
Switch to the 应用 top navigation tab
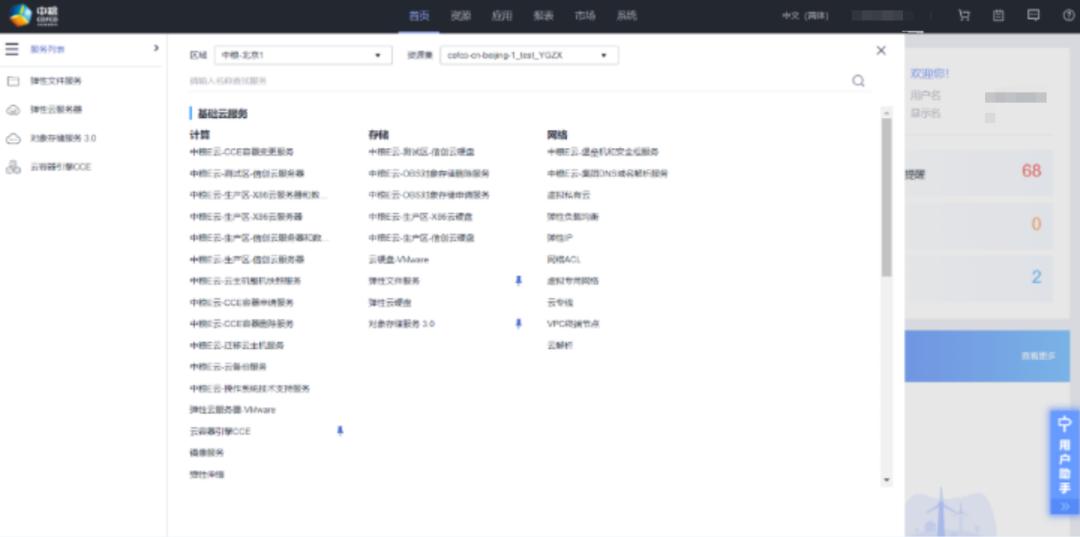point(501,15)
